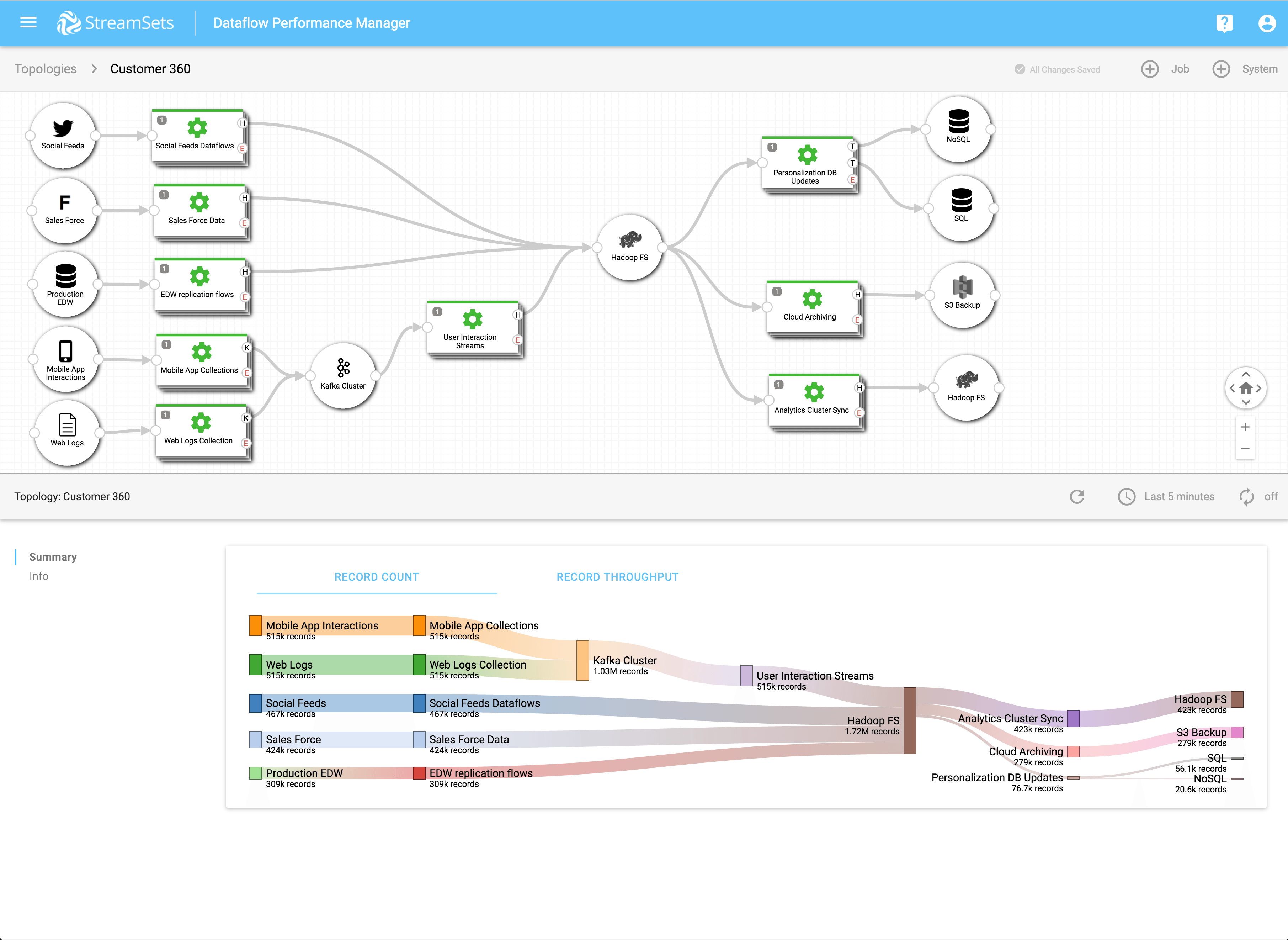Open the user account profile icon

tap(1266, 23)
